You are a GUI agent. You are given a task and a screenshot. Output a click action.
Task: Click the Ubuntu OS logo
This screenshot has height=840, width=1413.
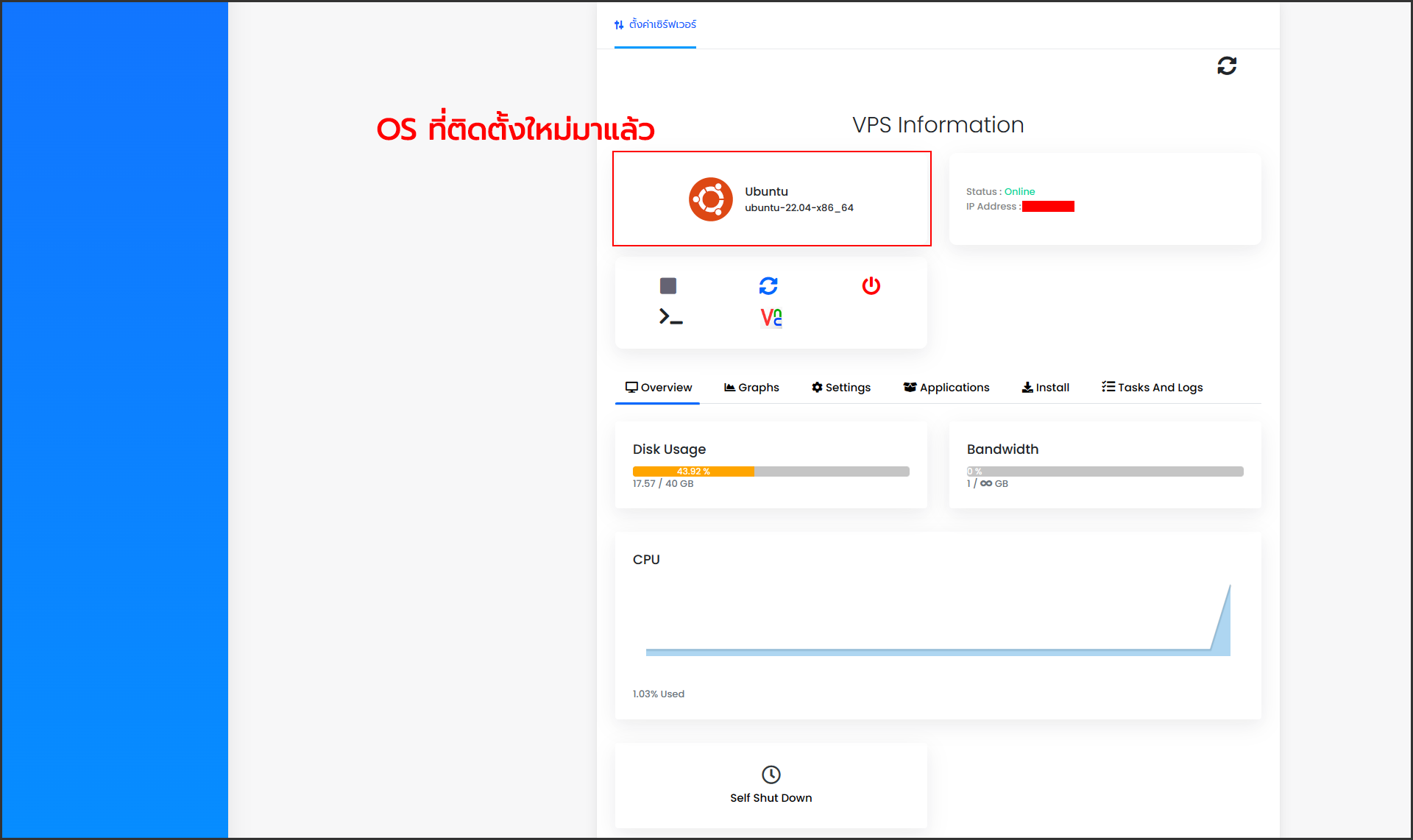click(x=710, y=199)
